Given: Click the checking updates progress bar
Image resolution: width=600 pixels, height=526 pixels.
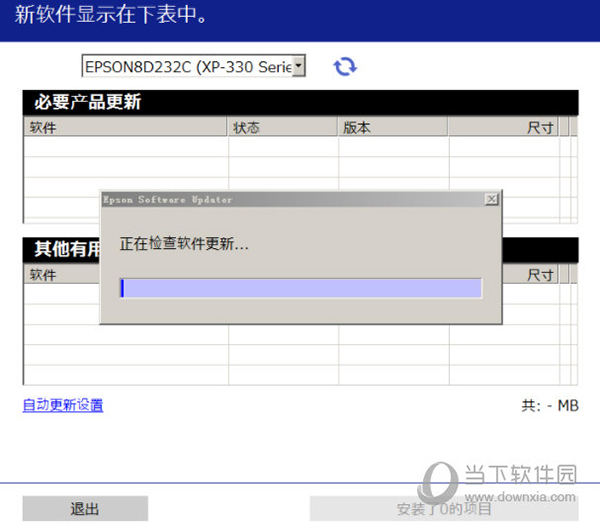Looking at the screenshot, I should pyautogui.click(x=300, y=288).
